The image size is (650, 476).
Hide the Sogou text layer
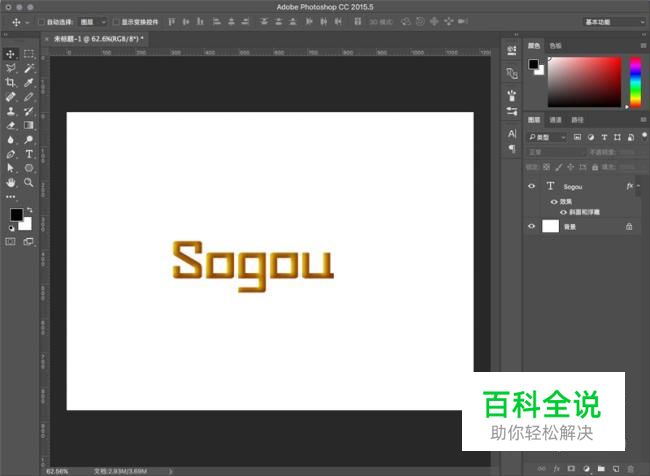click(x=531, y=186)
